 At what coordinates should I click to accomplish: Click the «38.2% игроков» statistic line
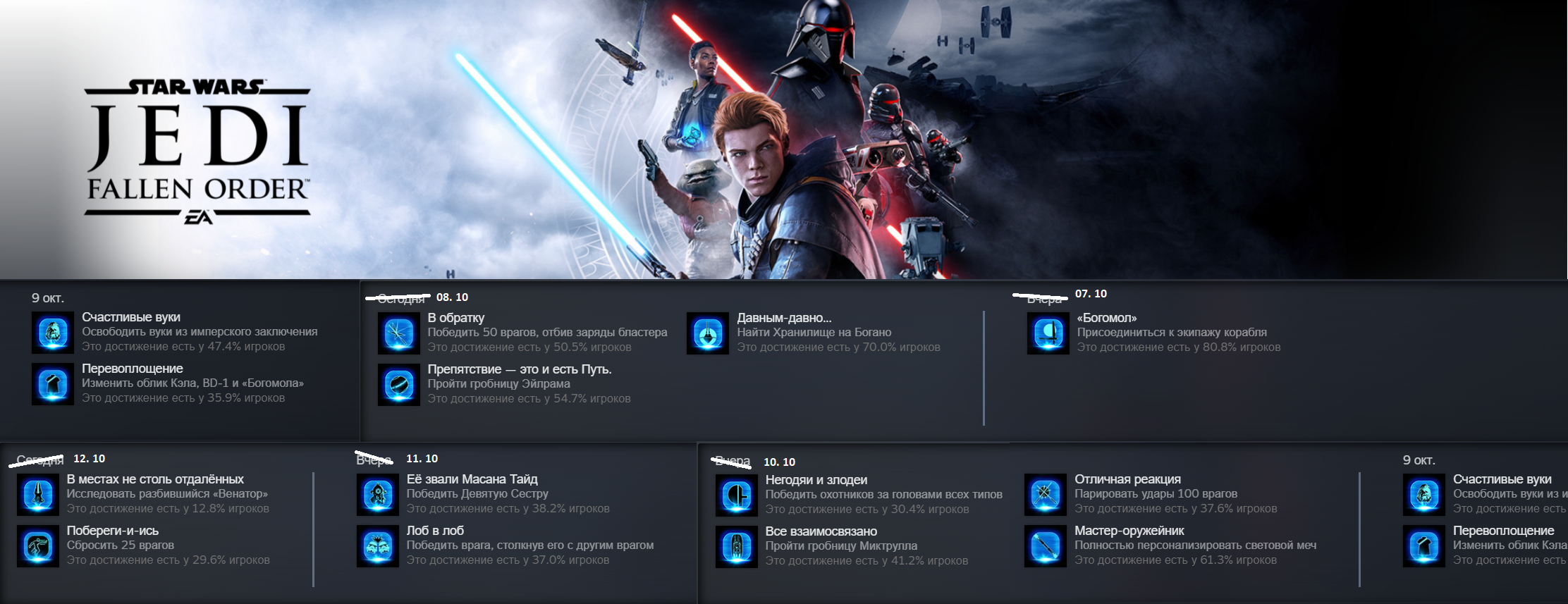[508, 509]
